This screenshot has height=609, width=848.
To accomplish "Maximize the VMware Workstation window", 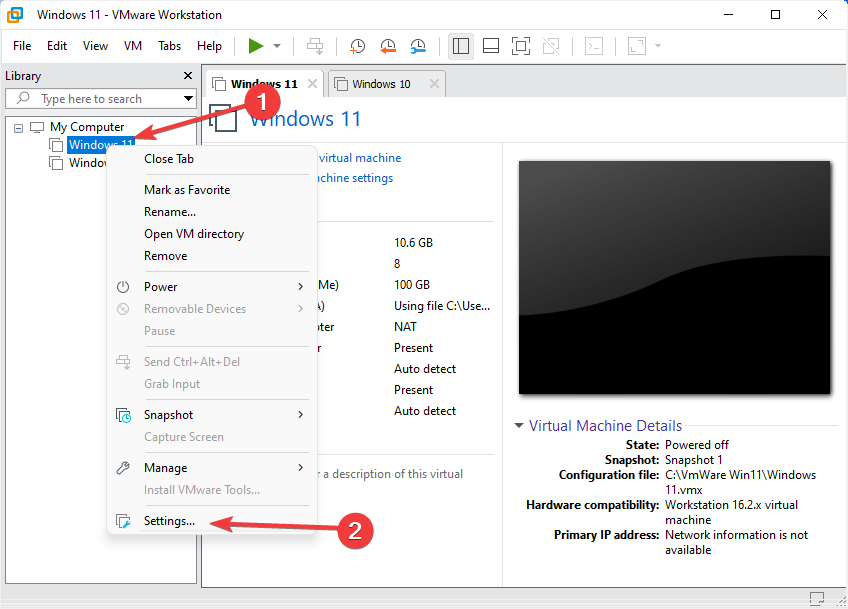I will [x=775, y=15].
